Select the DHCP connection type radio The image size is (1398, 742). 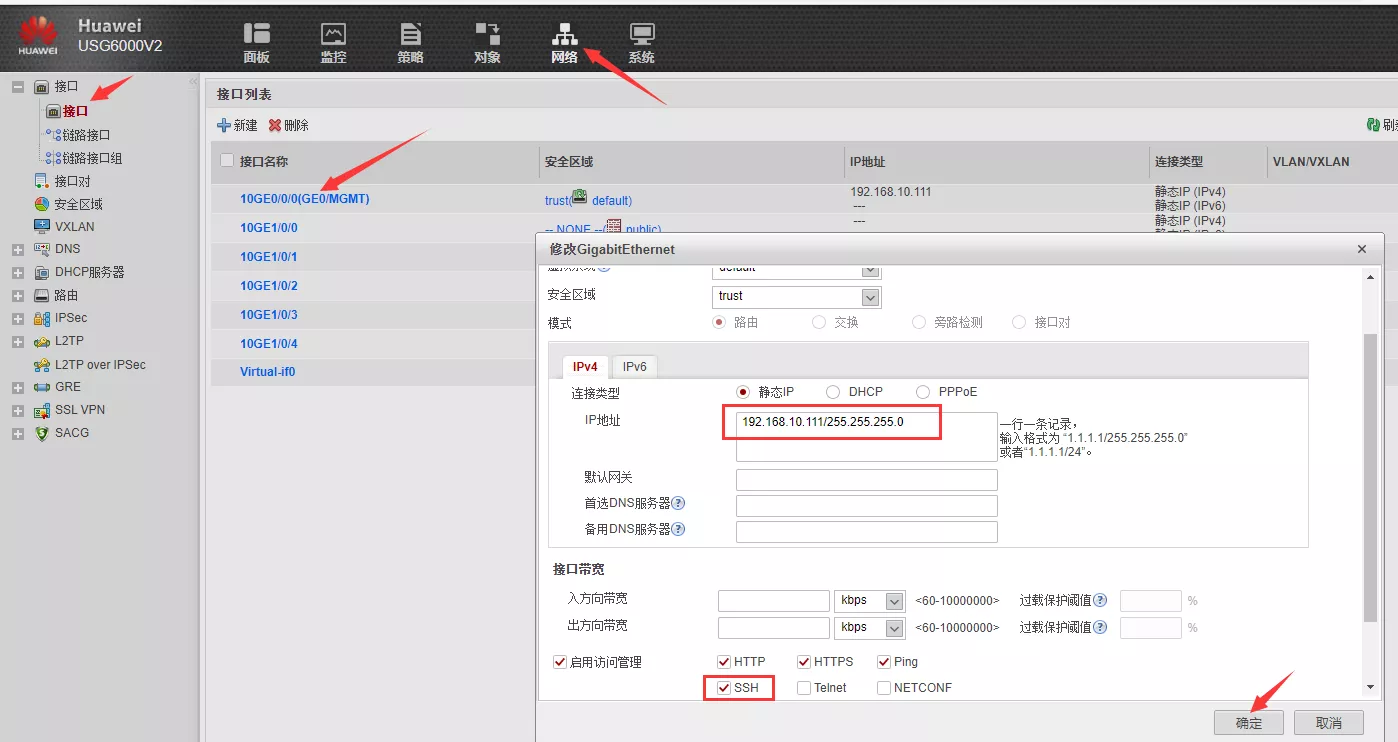click(x=833, y=393)
